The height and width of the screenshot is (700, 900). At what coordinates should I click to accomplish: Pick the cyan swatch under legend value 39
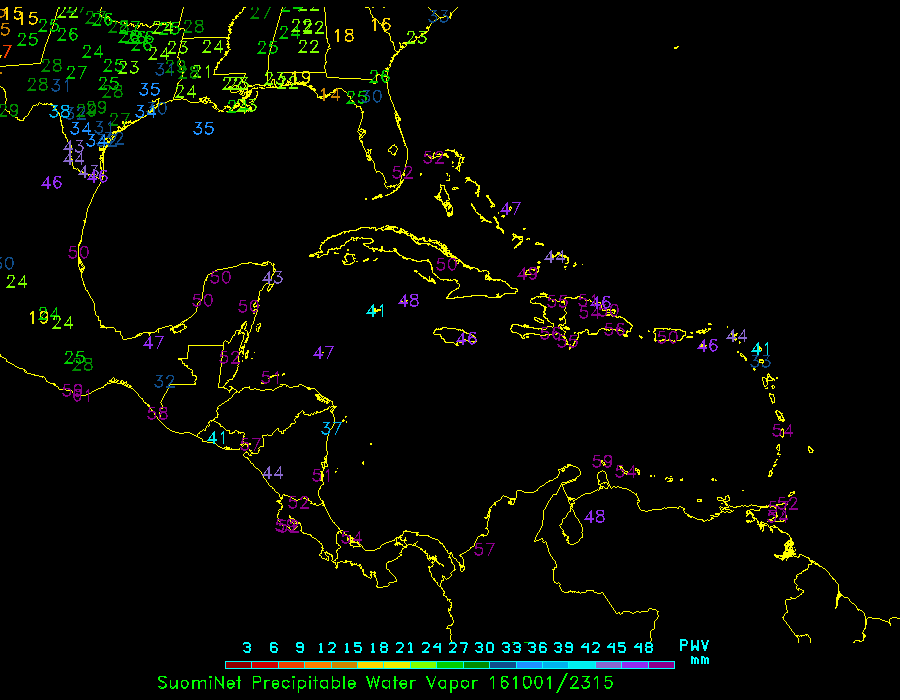coord(555,664)
